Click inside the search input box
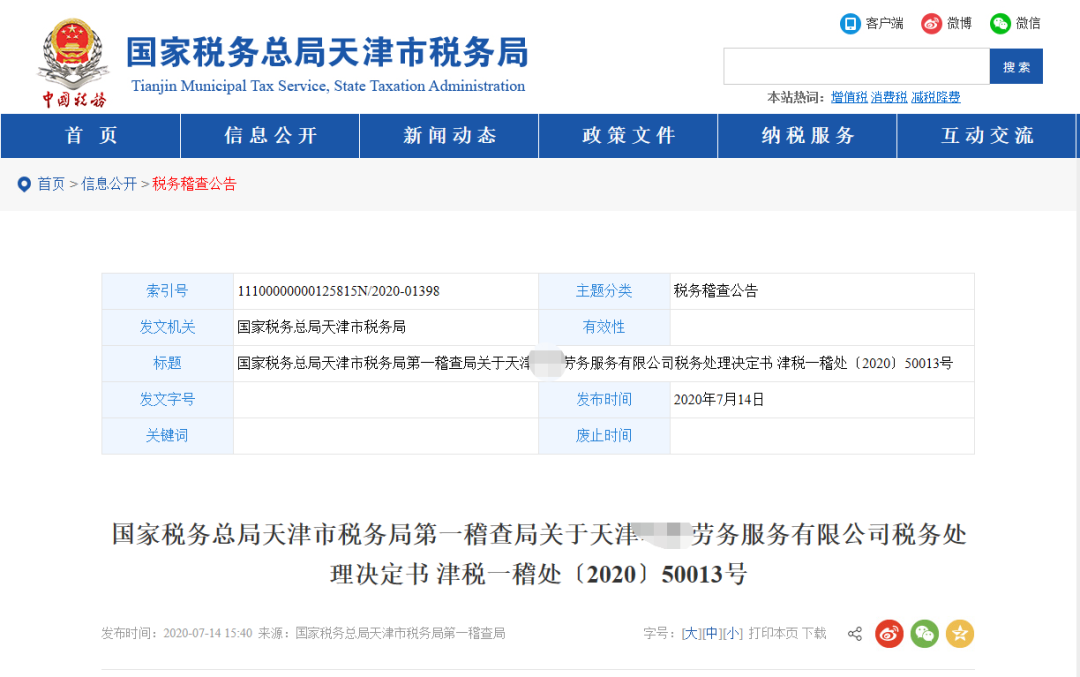Viewport: 1080px width, 677px height. pyautogui.click(x=856, y=66)
